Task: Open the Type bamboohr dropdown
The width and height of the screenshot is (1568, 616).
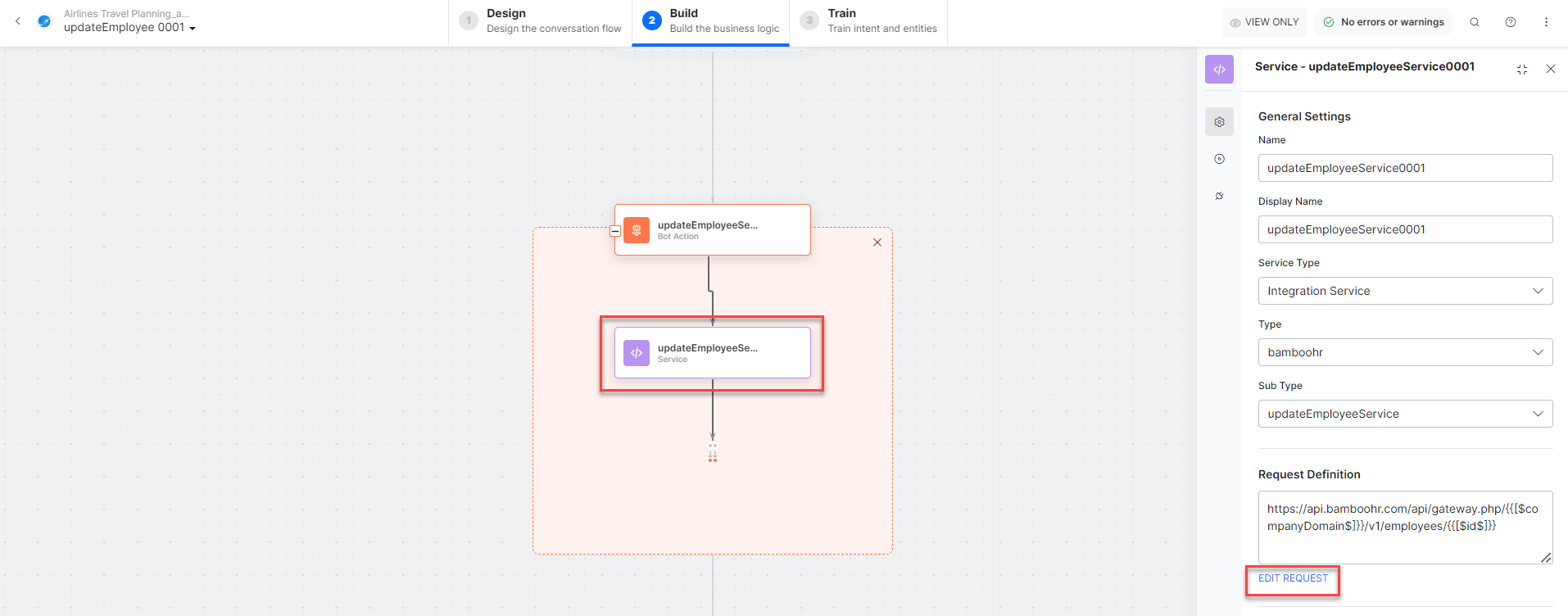Action: (x=1405, y=352)
